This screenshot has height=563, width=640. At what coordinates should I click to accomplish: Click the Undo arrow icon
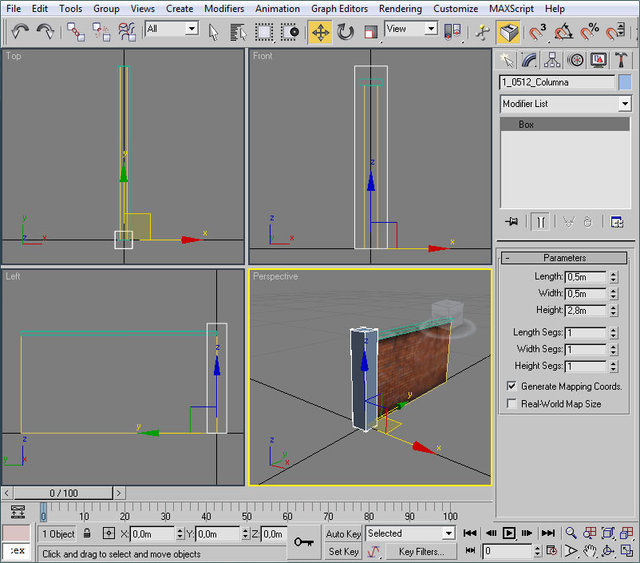tap(19, 31)
